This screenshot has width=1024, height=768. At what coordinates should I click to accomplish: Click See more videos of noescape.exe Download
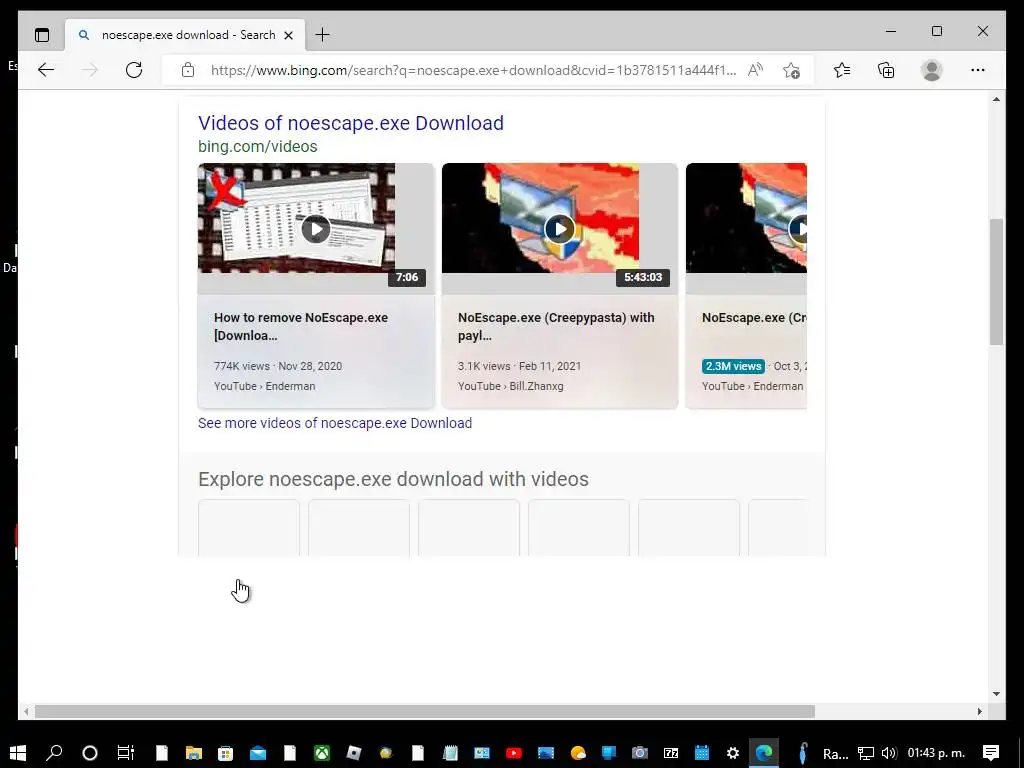point(335,423)
